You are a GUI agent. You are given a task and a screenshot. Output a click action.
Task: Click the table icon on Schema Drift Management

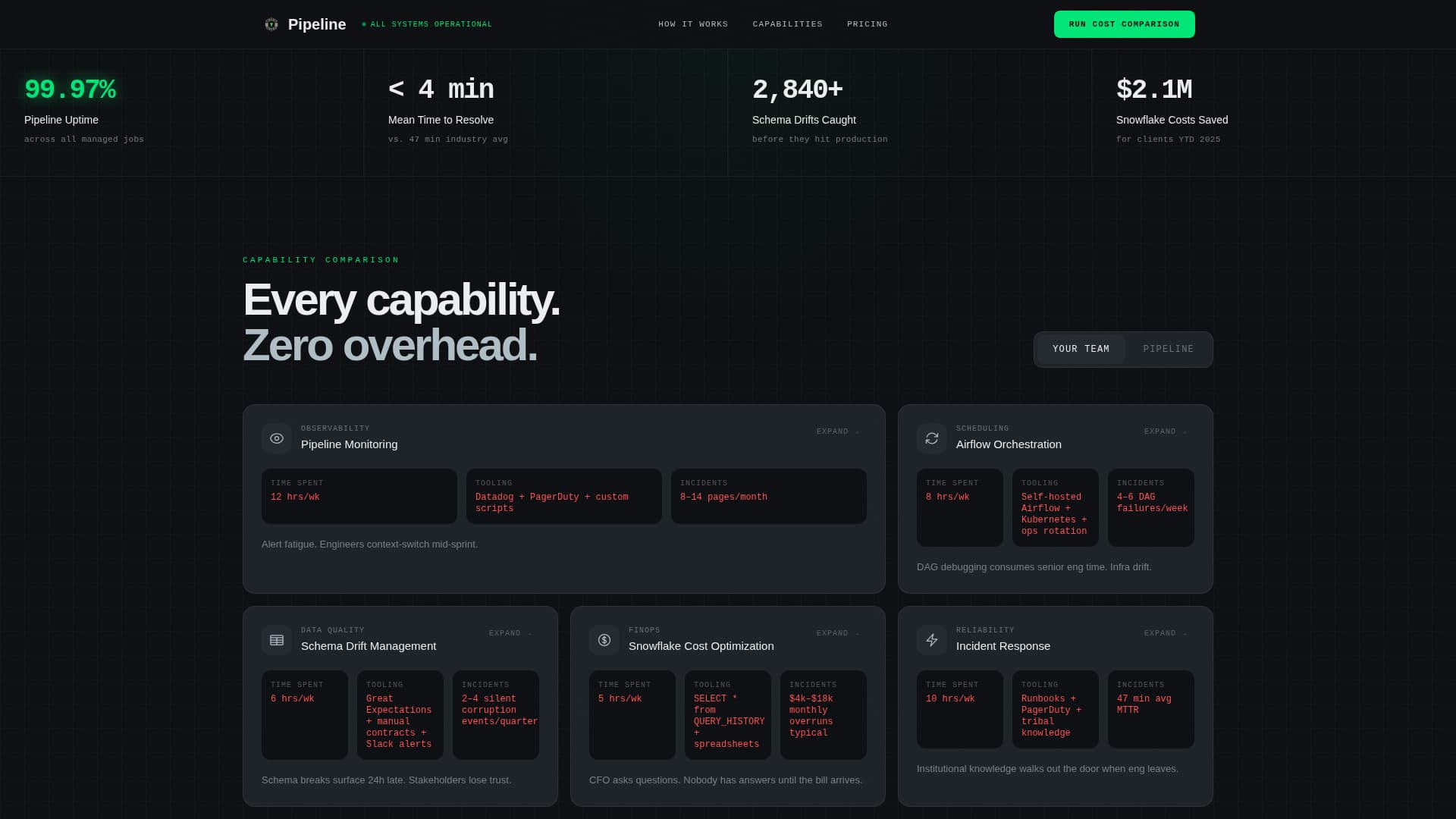coord(277,640)
